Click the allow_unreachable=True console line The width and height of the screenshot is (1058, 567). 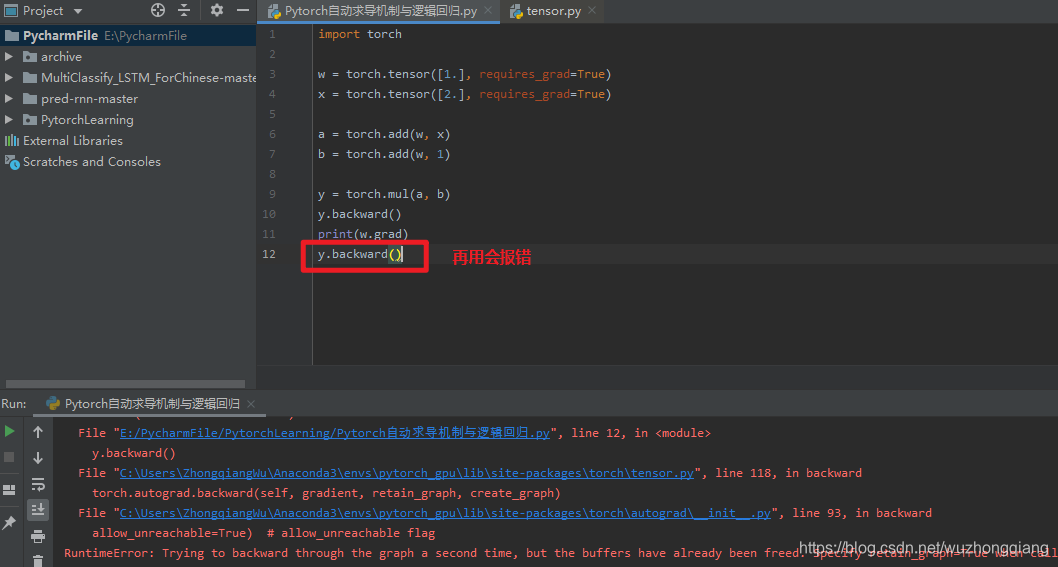tap(263, 533)
